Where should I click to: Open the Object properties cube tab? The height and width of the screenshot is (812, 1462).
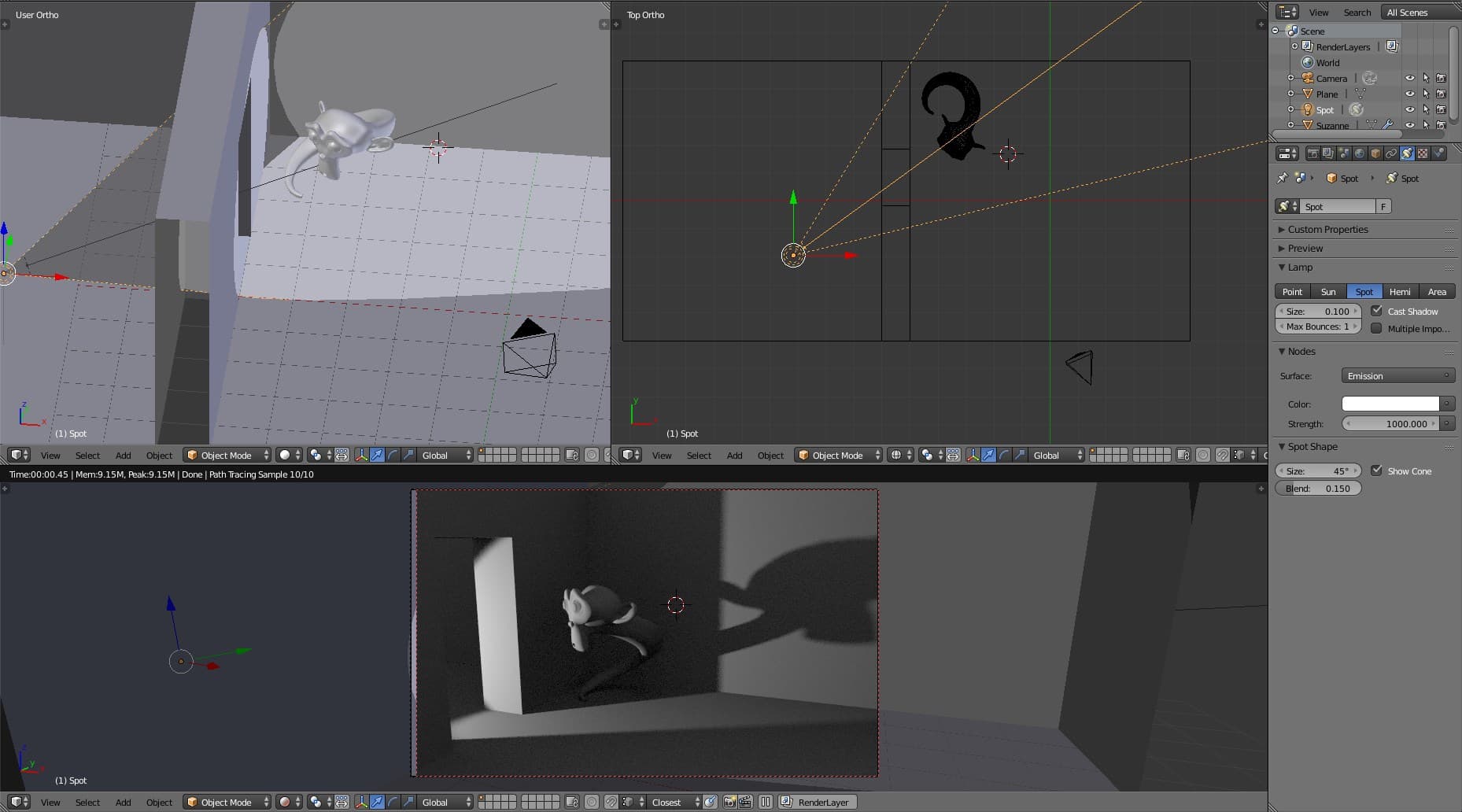tap(1375, 153)
